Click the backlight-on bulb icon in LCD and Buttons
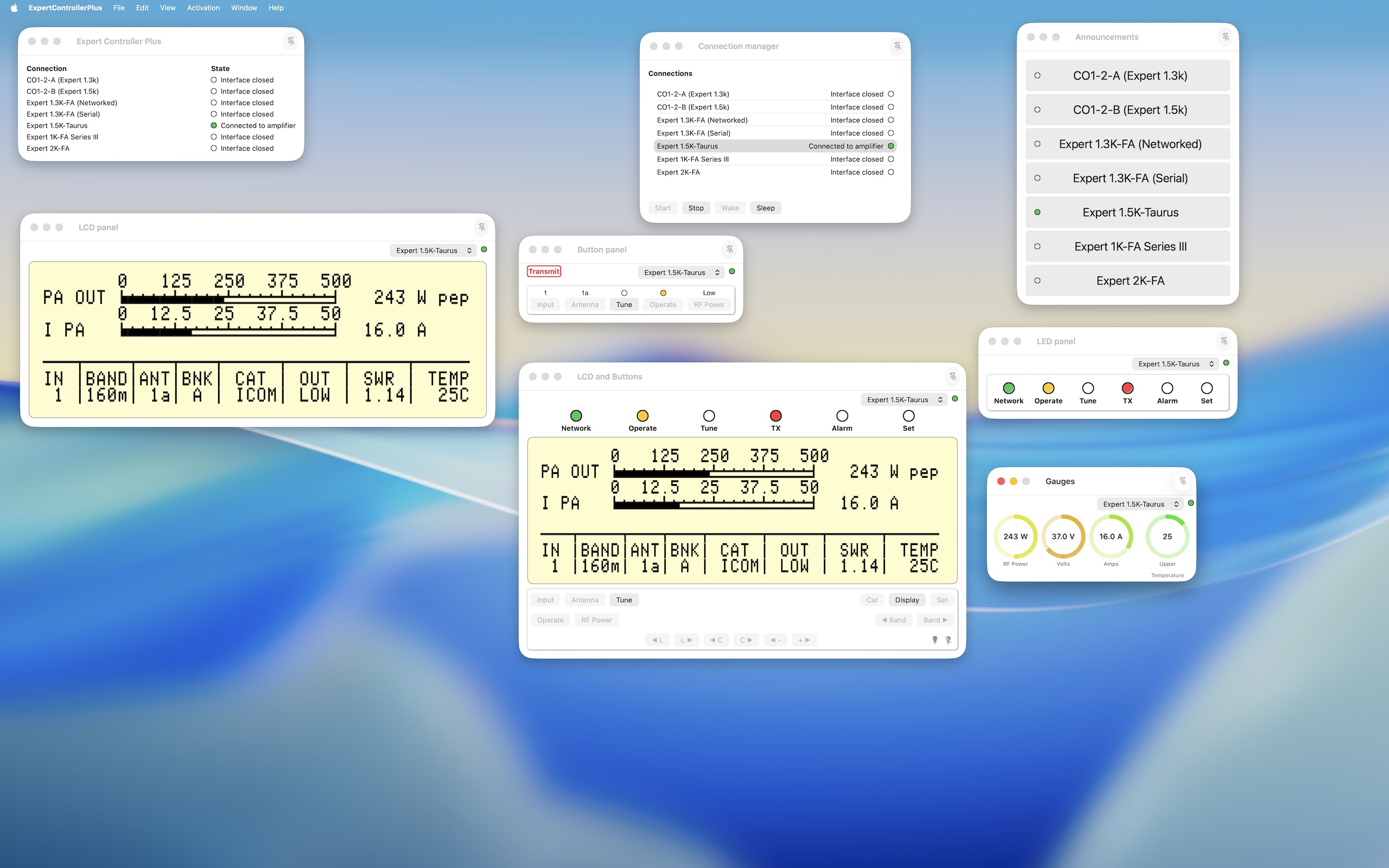The image size is (1389, 868). (935, 640)
